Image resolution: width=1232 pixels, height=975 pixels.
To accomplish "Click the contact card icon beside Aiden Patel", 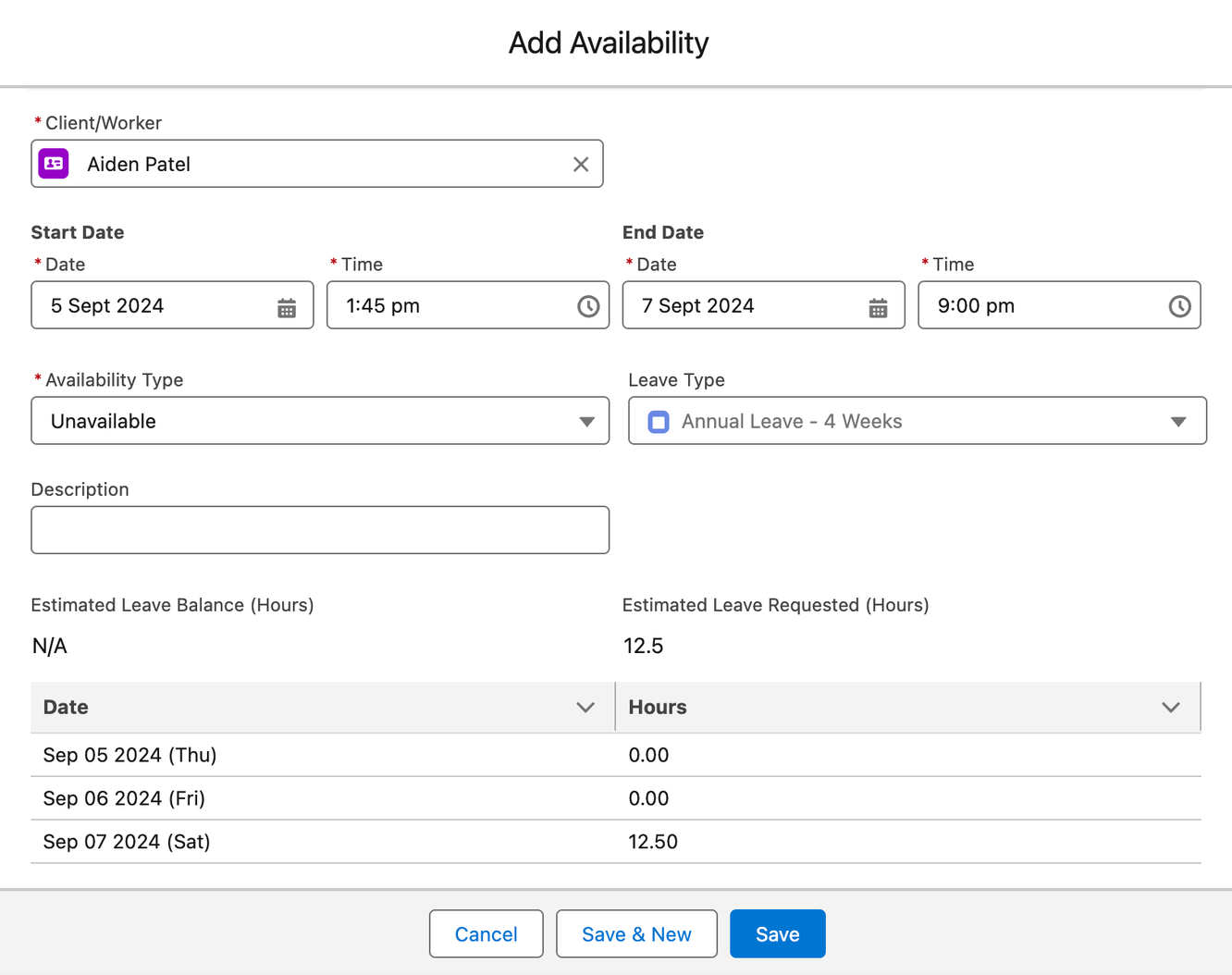I will click(x=53, y=164).
